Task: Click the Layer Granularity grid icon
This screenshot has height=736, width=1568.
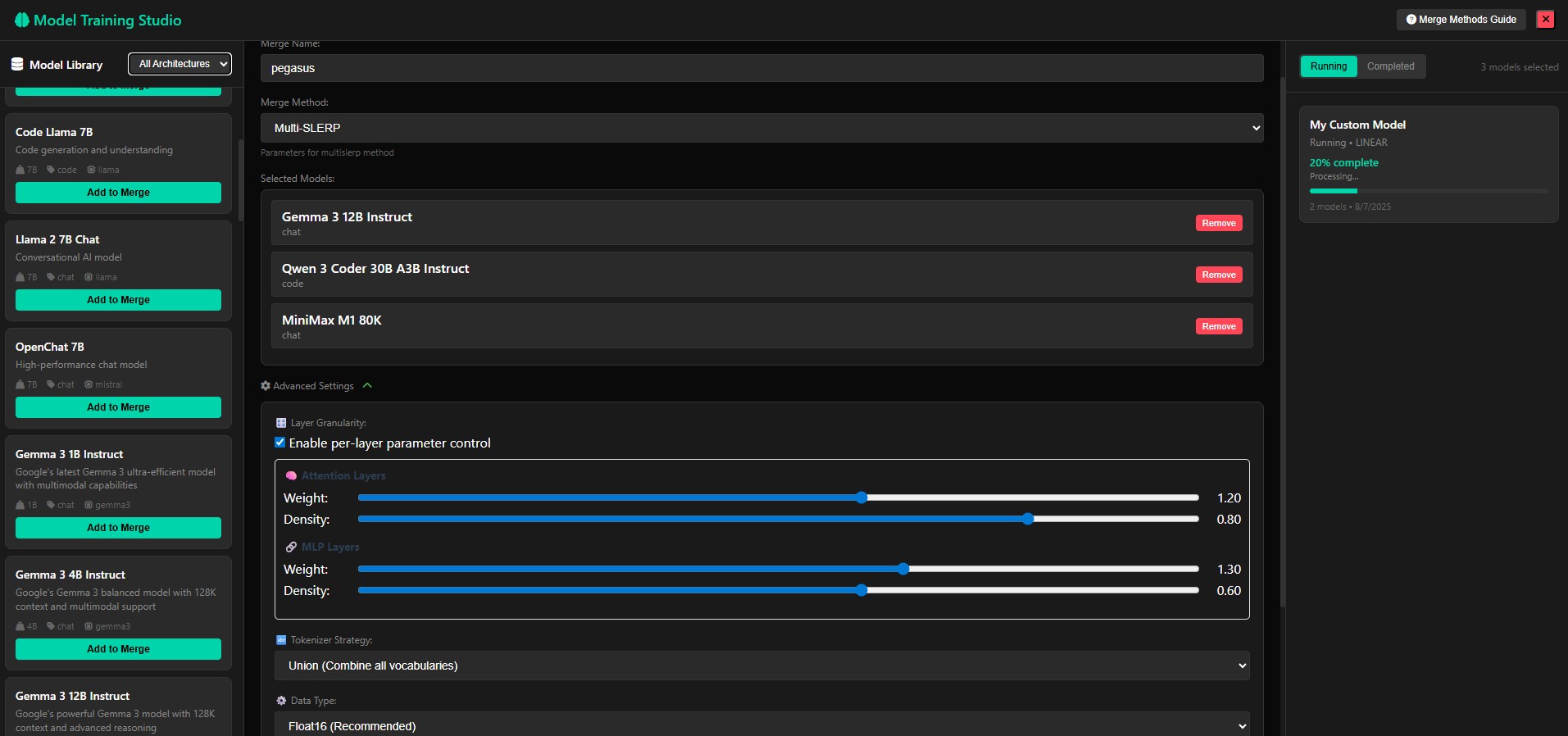Action: [x=281, y=423]
